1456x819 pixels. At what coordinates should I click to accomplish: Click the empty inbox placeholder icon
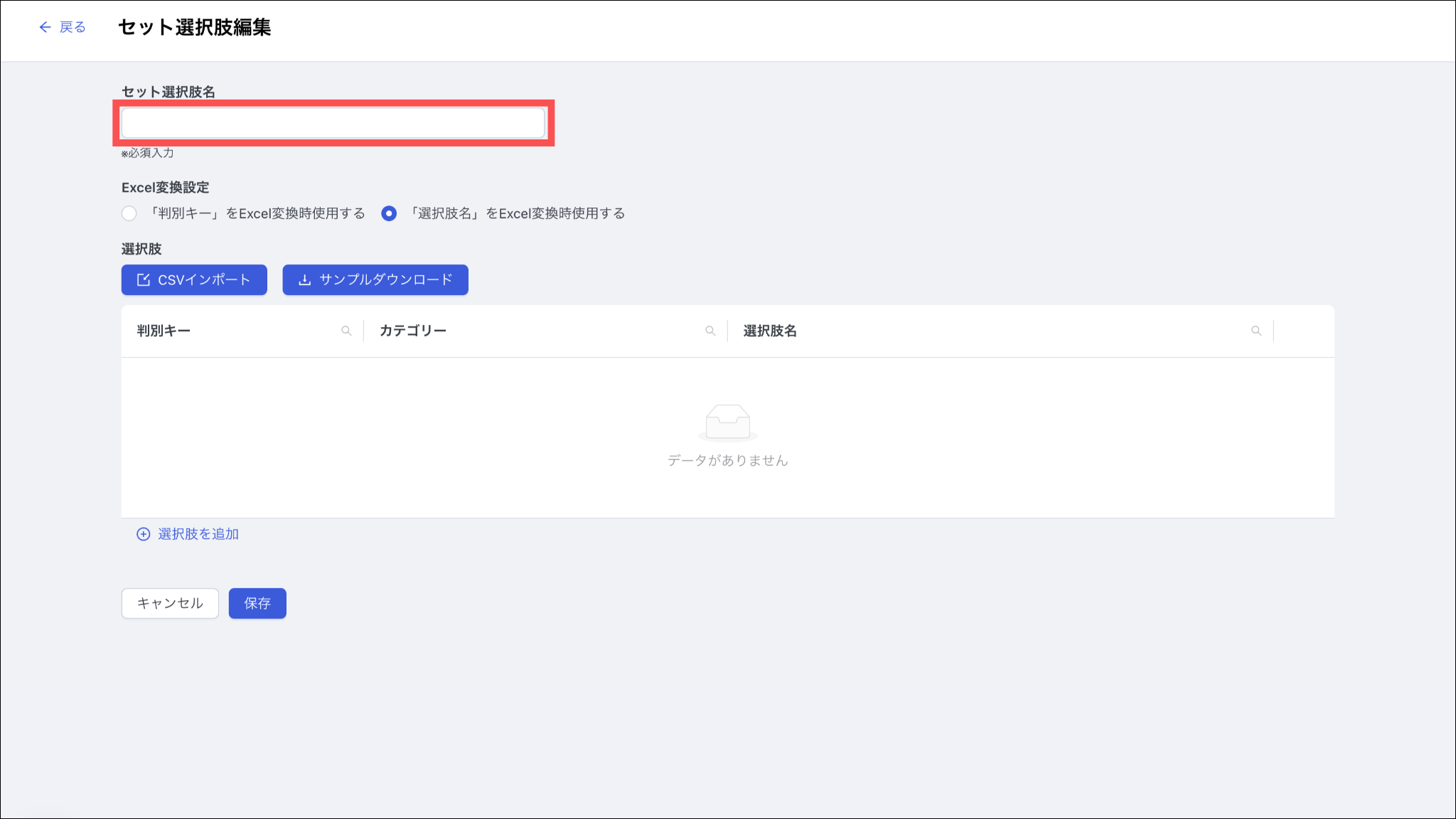[x=727, y=422]
